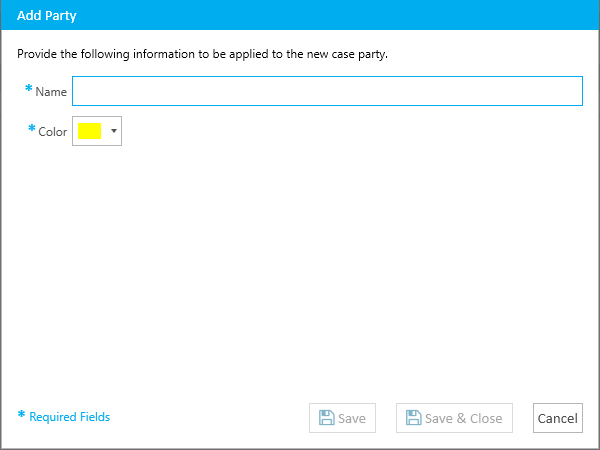This screenshot has height=450, width=600.
Task: Select the yellow color swatch
Action: click(90, 131)
